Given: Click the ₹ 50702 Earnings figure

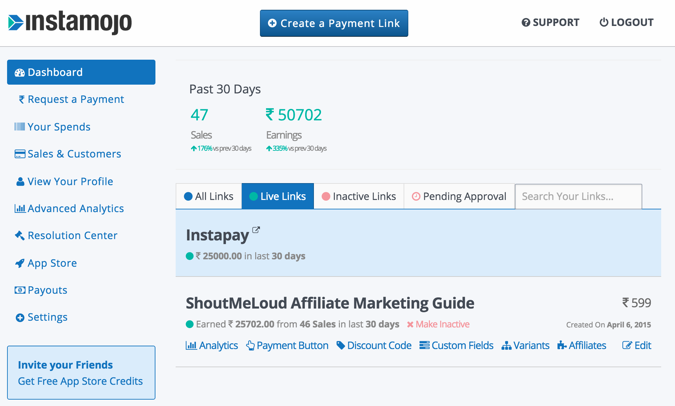Looking at the screenshot, I should 294,115.
